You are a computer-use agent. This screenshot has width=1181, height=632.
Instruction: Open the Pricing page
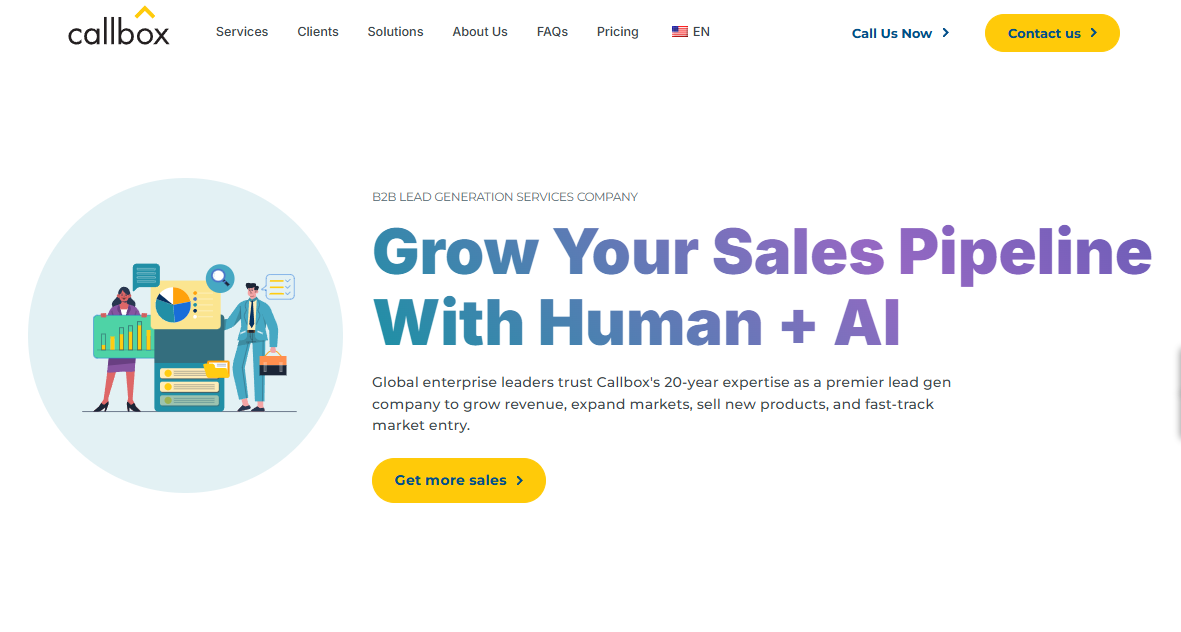[618, 32]
